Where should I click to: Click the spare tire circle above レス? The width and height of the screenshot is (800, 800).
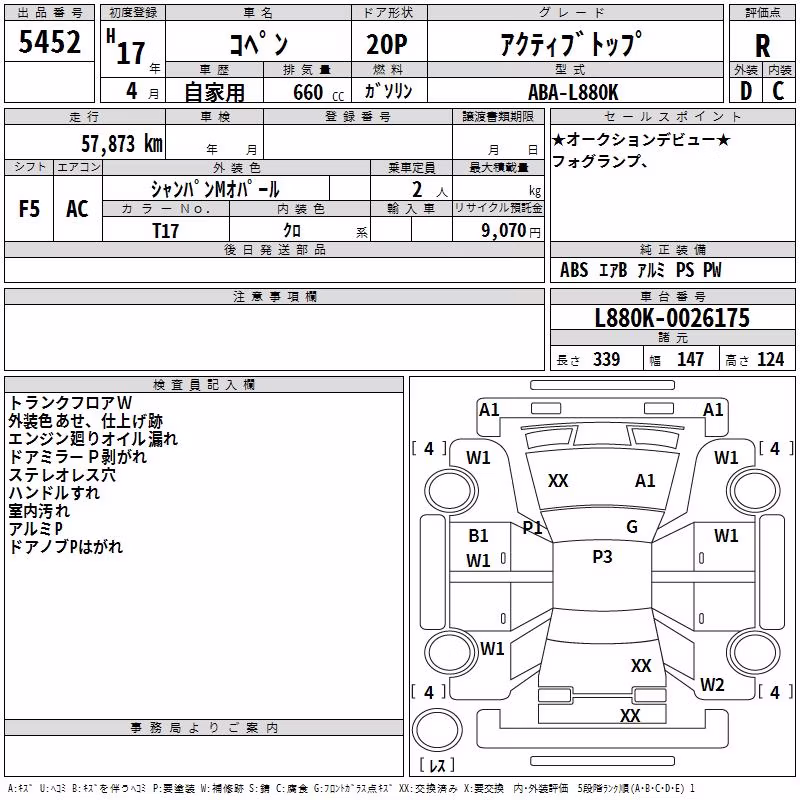tap(437, 730)
